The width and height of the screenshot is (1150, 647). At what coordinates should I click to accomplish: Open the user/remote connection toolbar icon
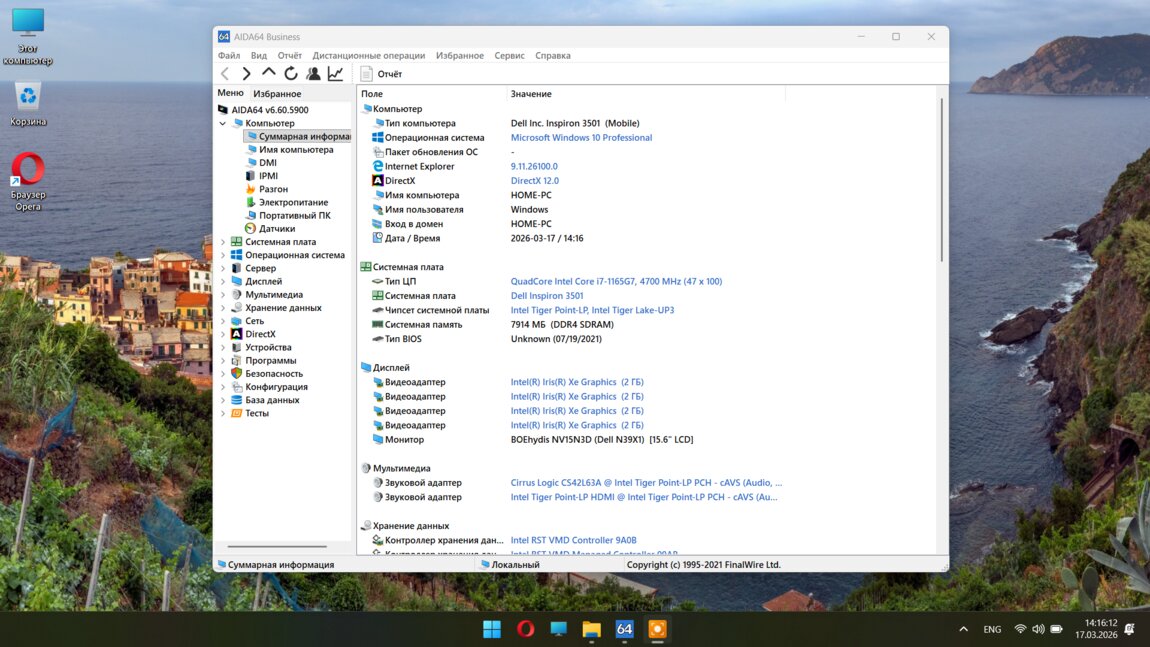[313, 74]
